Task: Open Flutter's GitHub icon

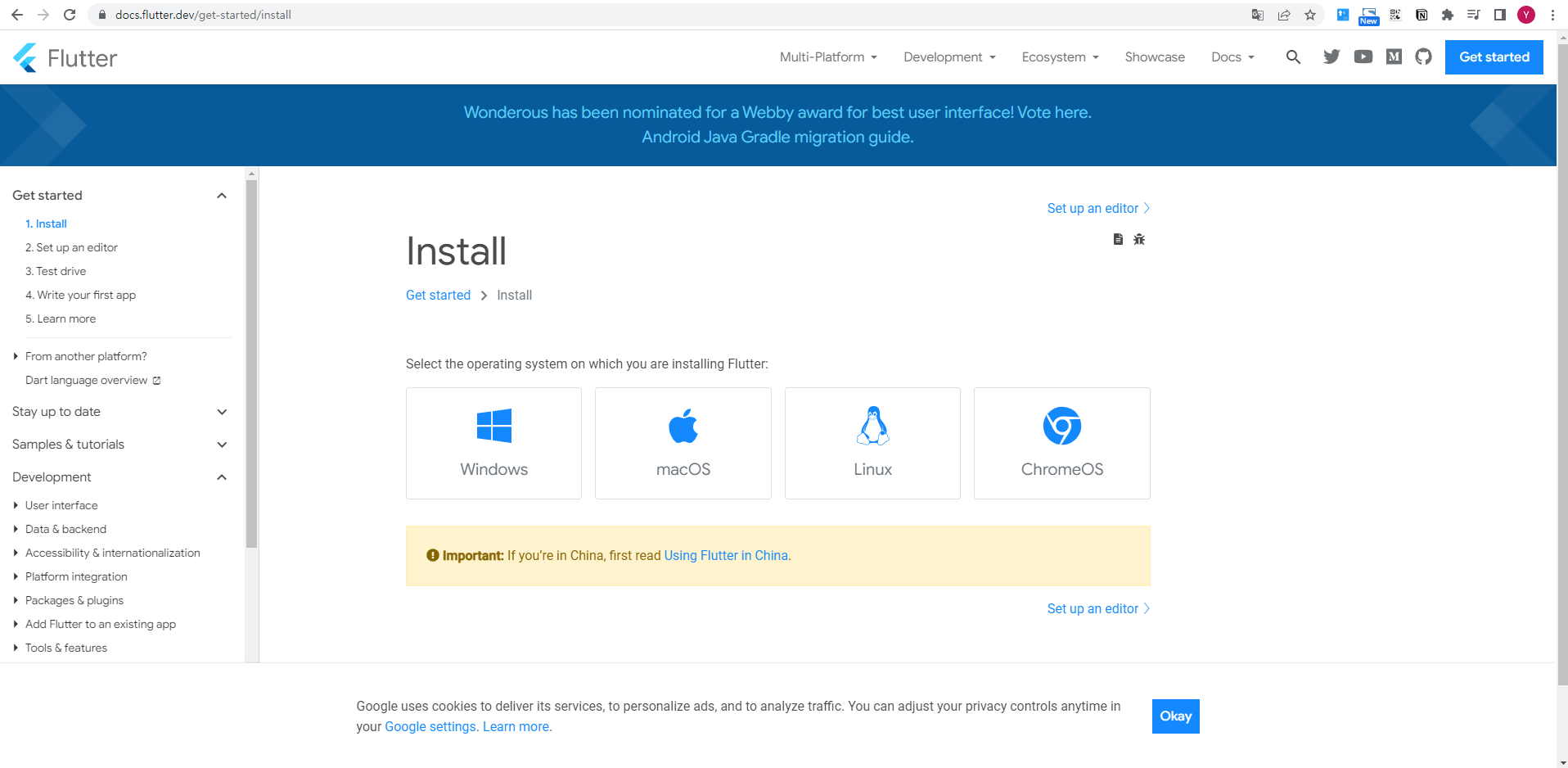Action: click(x=1424, y=56)
